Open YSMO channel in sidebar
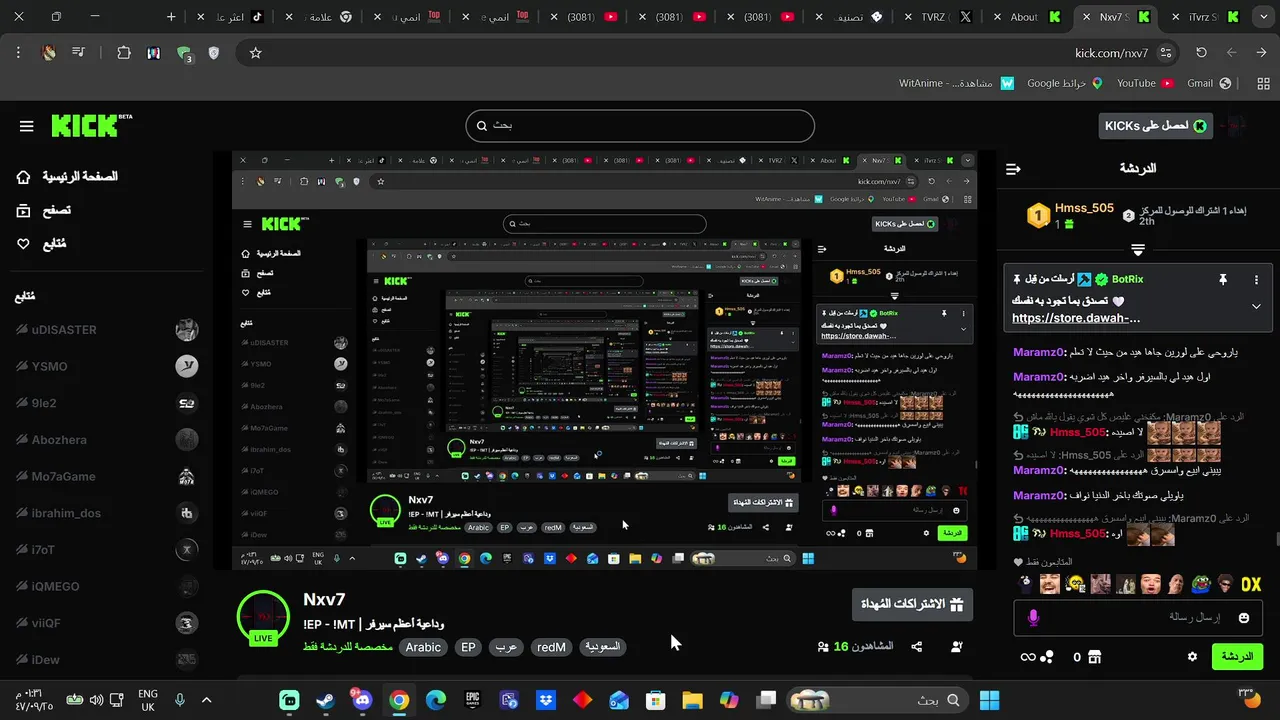The width and height of the screenshot is (1280, 720). pos(105,366)
